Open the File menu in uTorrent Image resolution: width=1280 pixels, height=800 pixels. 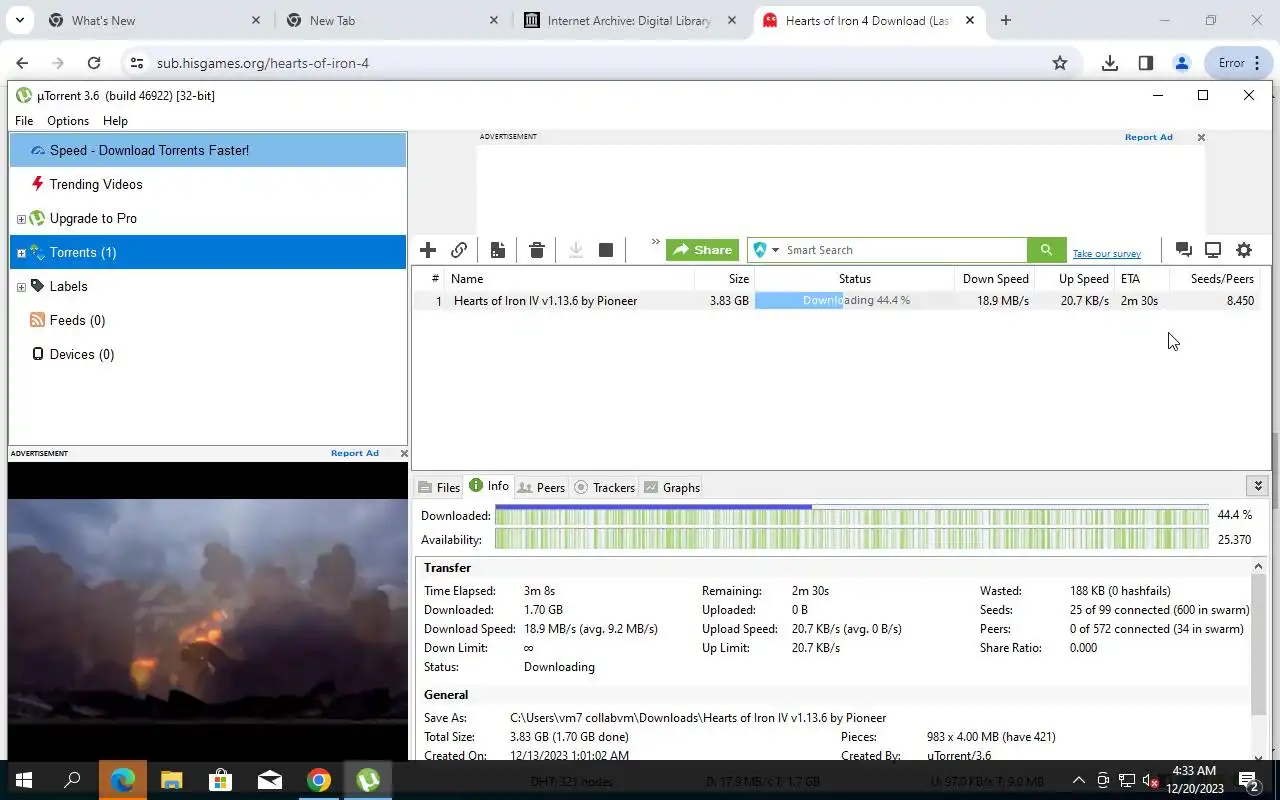[24, 121]
